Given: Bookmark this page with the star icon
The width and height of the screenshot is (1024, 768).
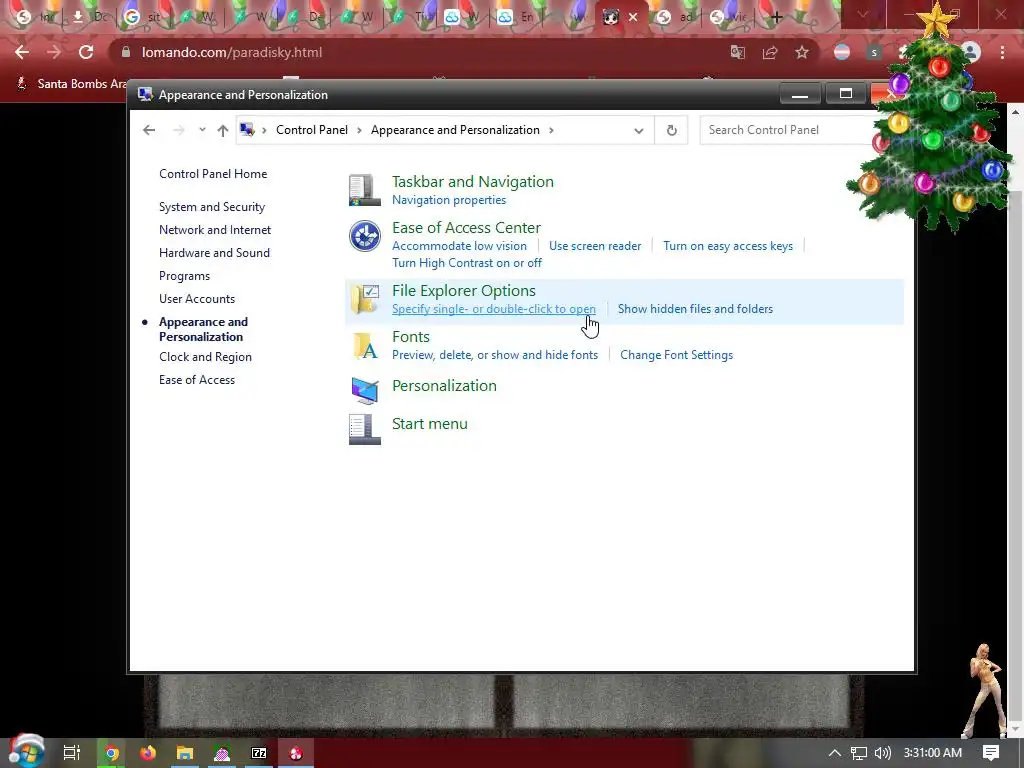Looking at the screenshot, I should pyautogui.click(x=802, y=52).
